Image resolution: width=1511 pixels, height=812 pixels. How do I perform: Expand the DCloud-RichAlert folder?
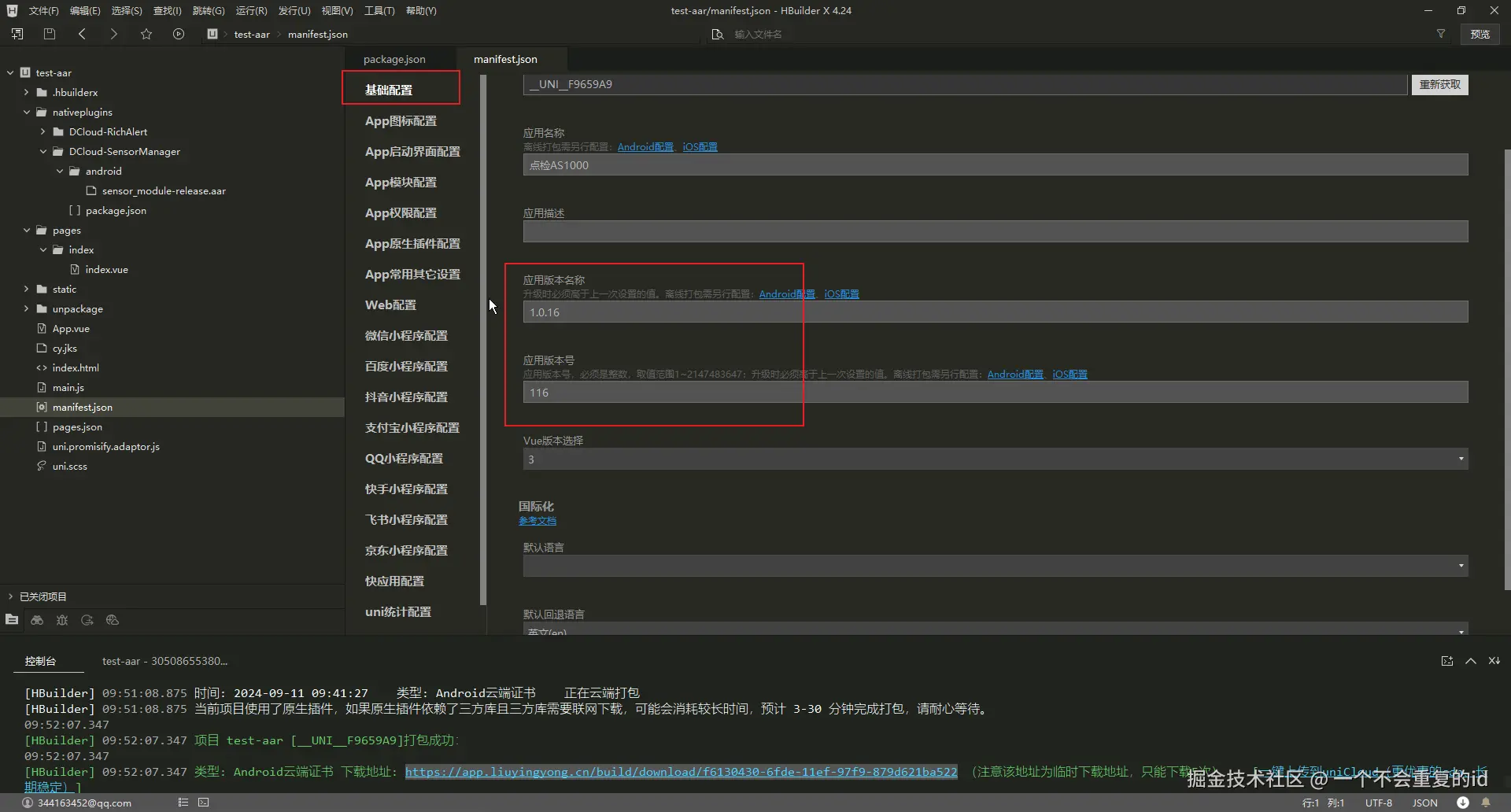click(42, 131)
